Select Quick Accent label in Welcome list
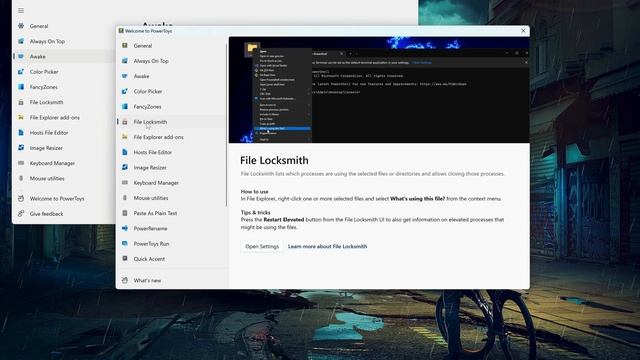This screenshot has width=640, height=360. (149, 259)
